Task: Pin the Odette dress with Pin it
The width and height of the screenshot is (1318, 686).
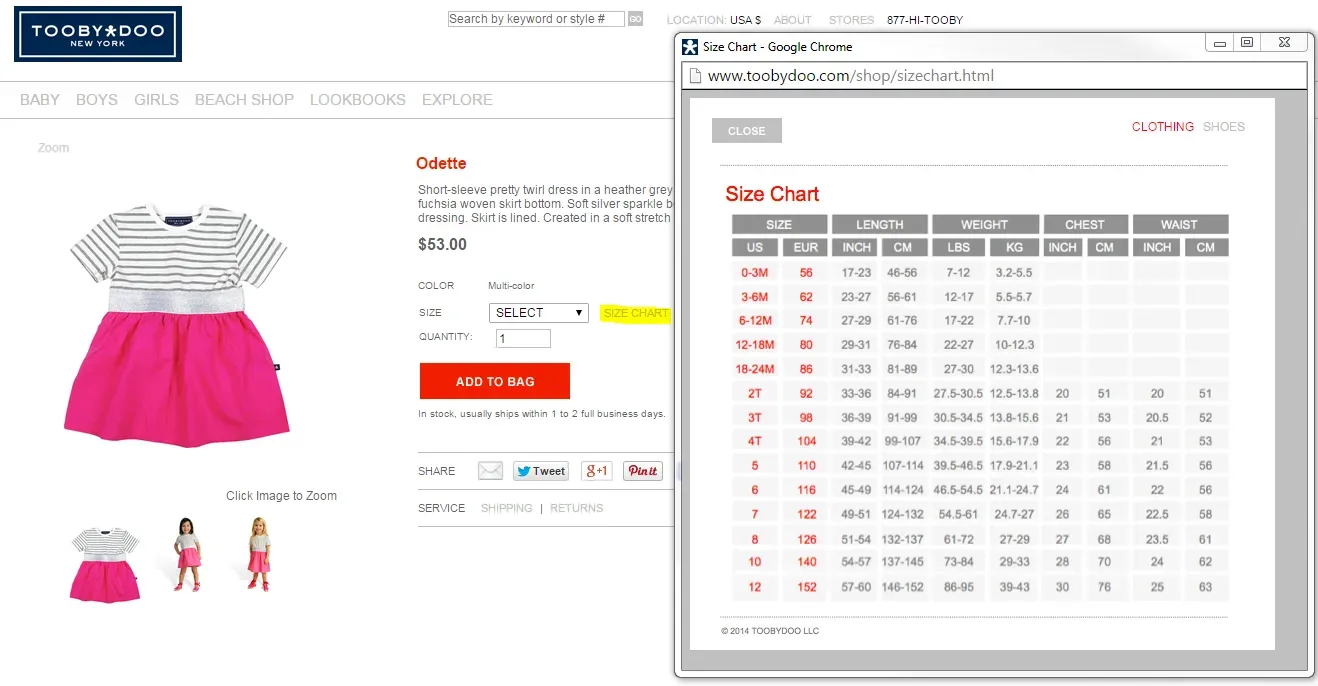Action: tap(643, 470)
